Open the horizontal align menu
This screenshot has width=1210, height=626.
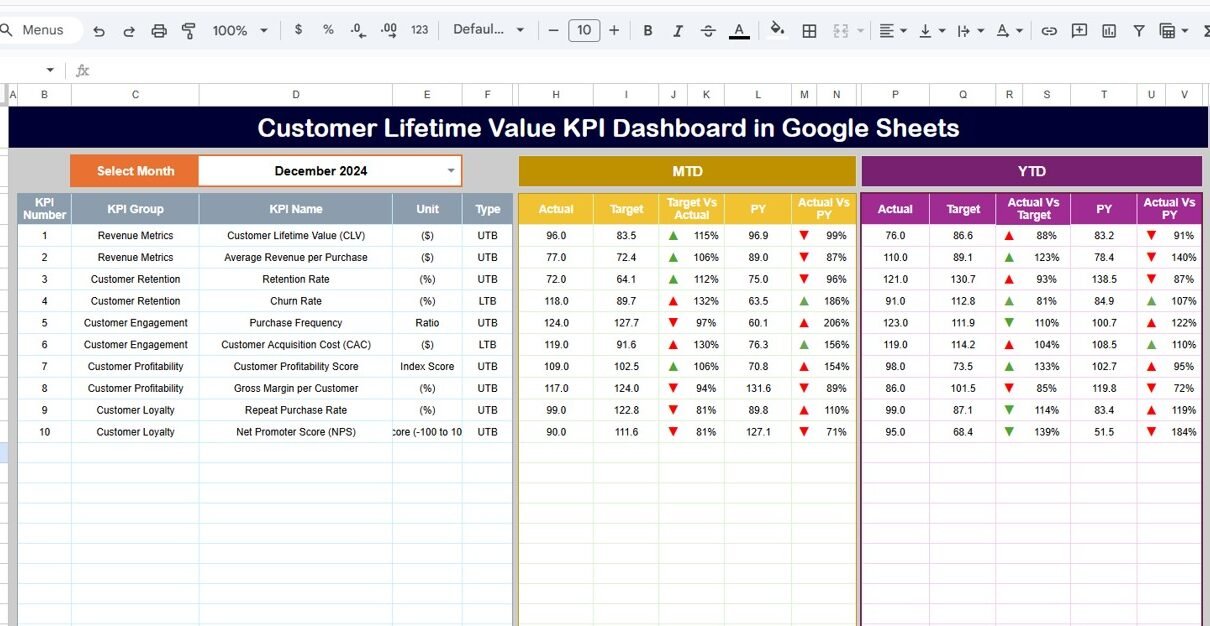892,31
